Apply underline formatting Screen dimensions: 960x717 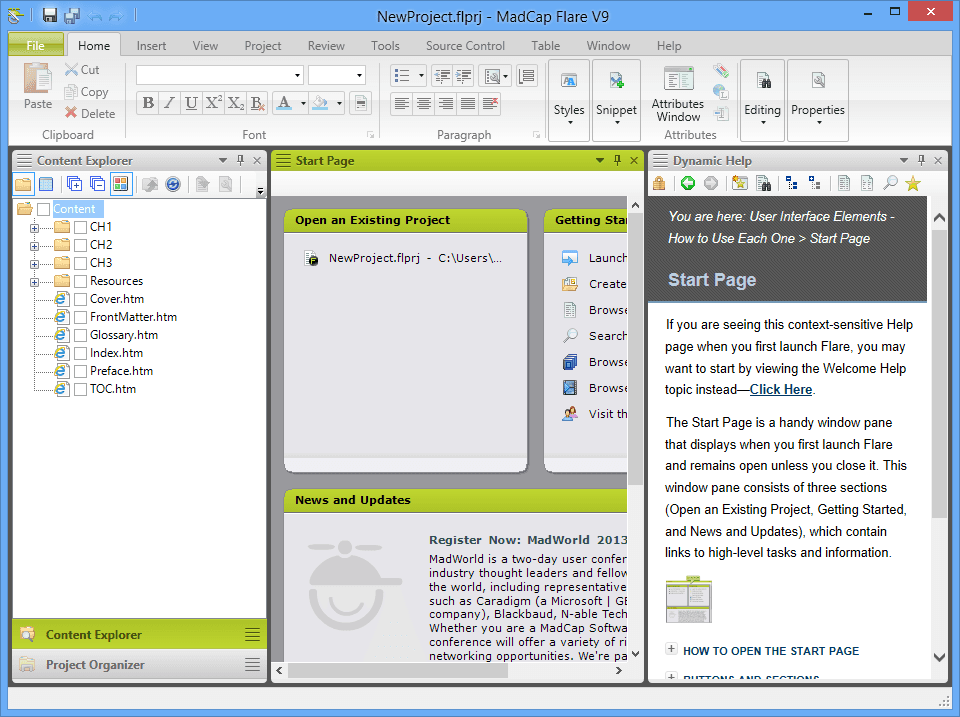(191, 103)
